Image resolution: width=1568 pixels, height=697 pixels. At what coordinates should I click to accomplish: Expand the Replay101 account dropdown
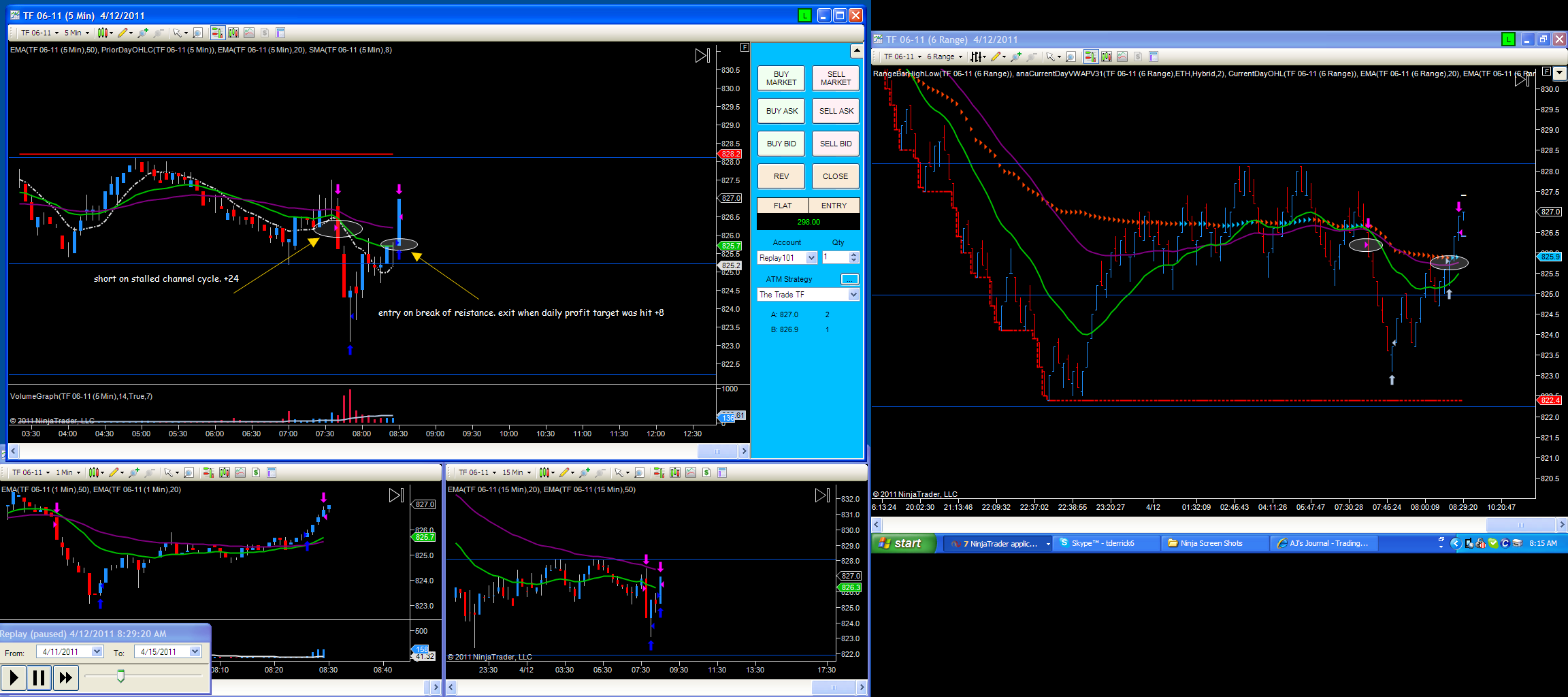(811, 258)
